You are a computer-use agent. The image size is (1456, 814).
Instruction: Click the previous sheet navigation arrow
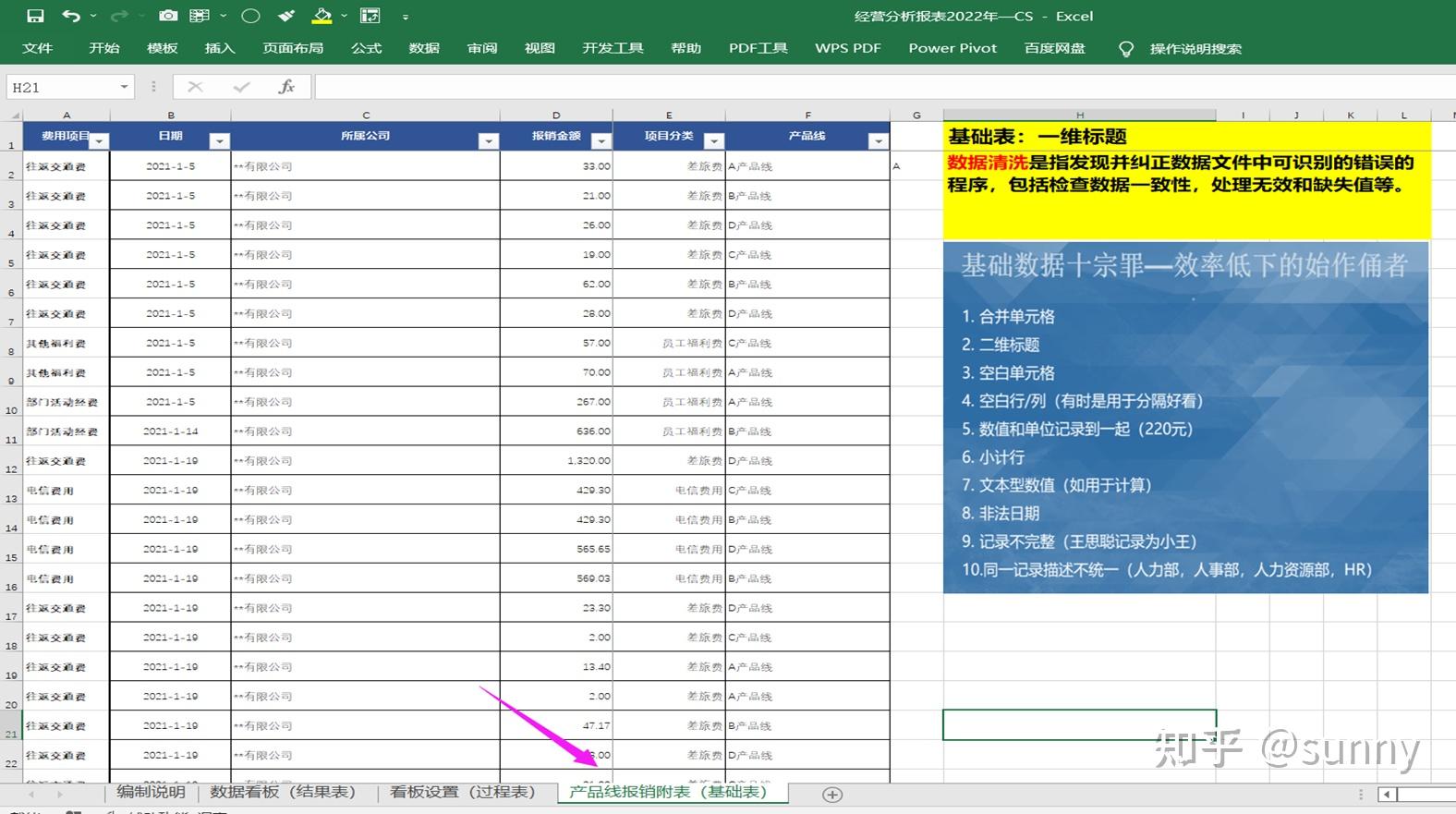pos(31,794)
